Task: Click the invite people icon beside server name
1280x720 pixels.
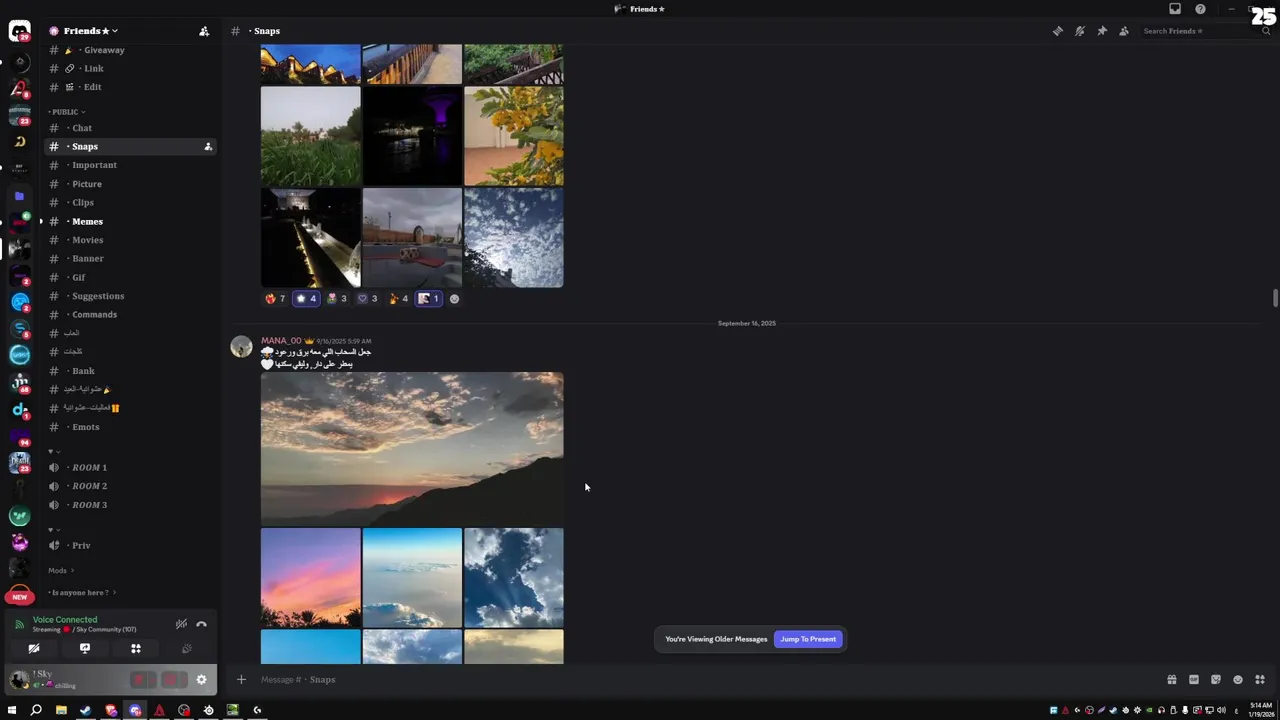Action: pos(204,31)
